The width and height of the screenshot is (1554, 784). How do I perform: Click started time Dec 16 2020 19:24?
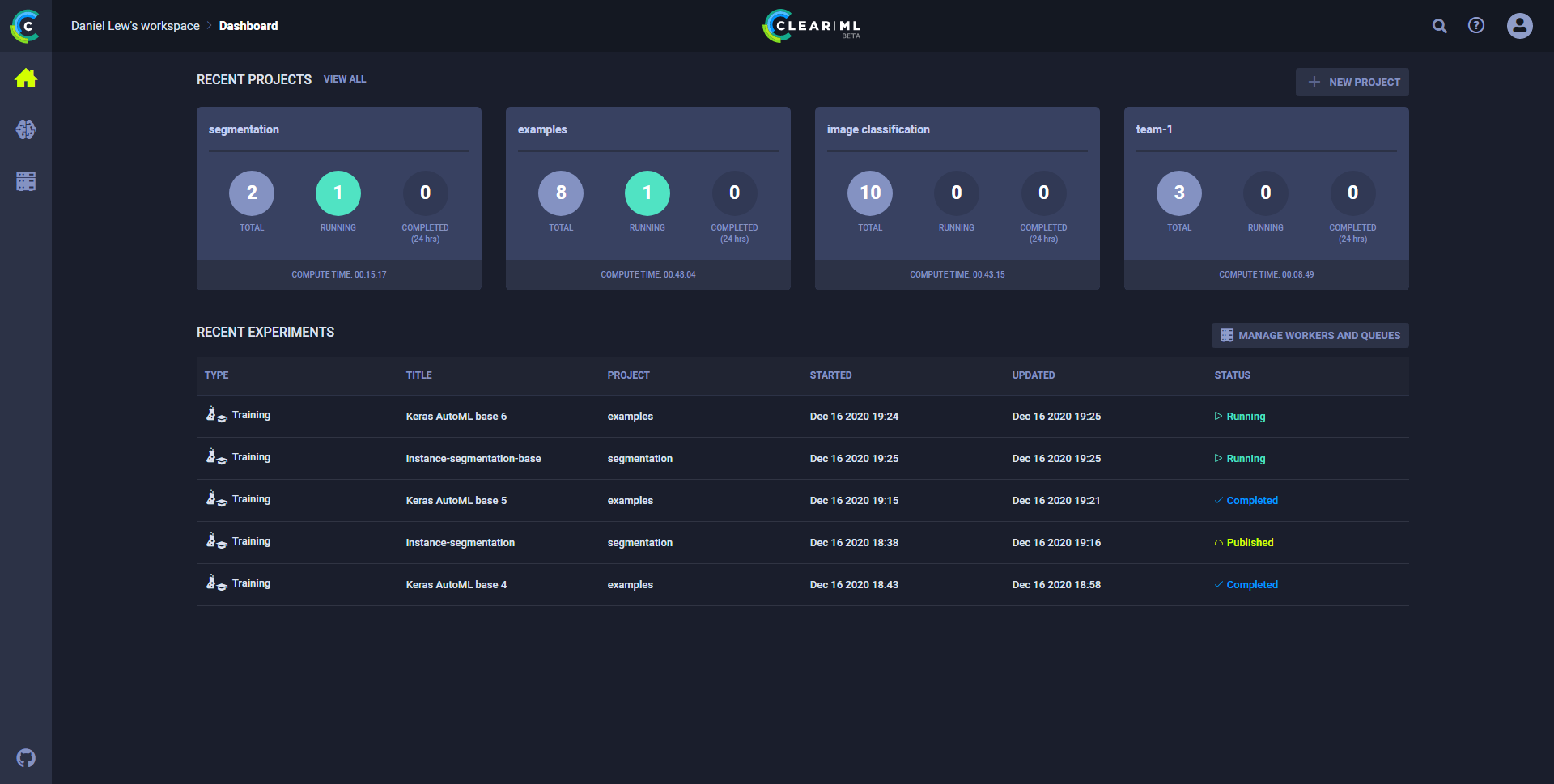point(854,417)
